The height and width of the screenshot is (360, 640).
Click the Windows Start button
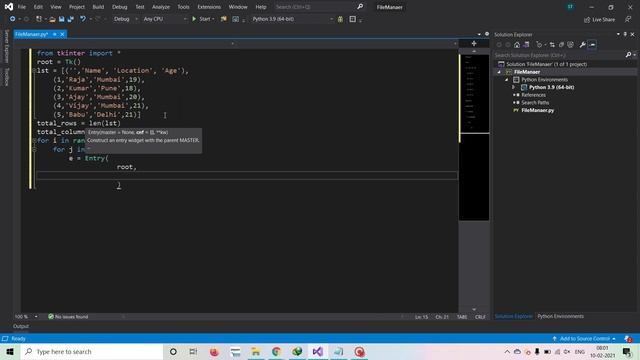(x=10, y=352)
